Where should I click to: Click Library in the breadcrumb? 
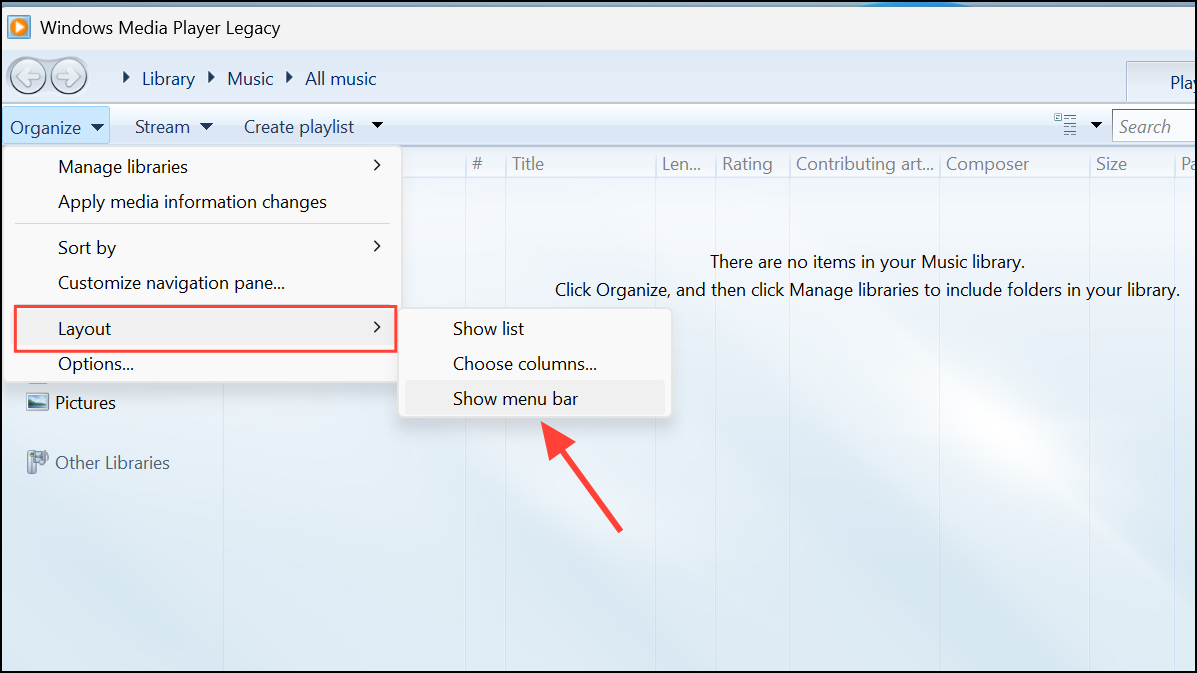[x=168, y=79]
